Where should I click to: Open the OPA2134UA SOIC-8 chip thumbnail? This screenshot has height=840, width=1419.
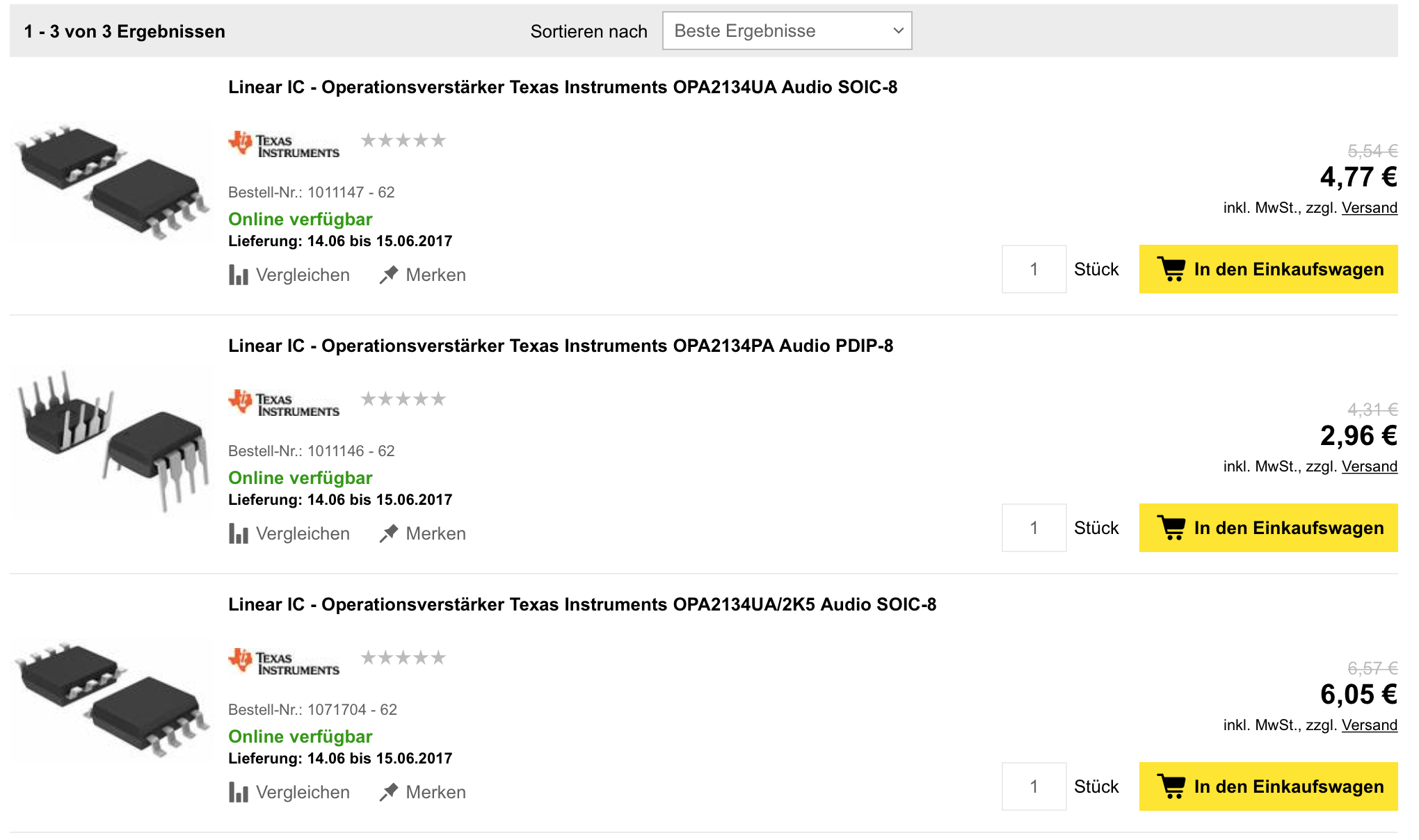pos(111,182)
